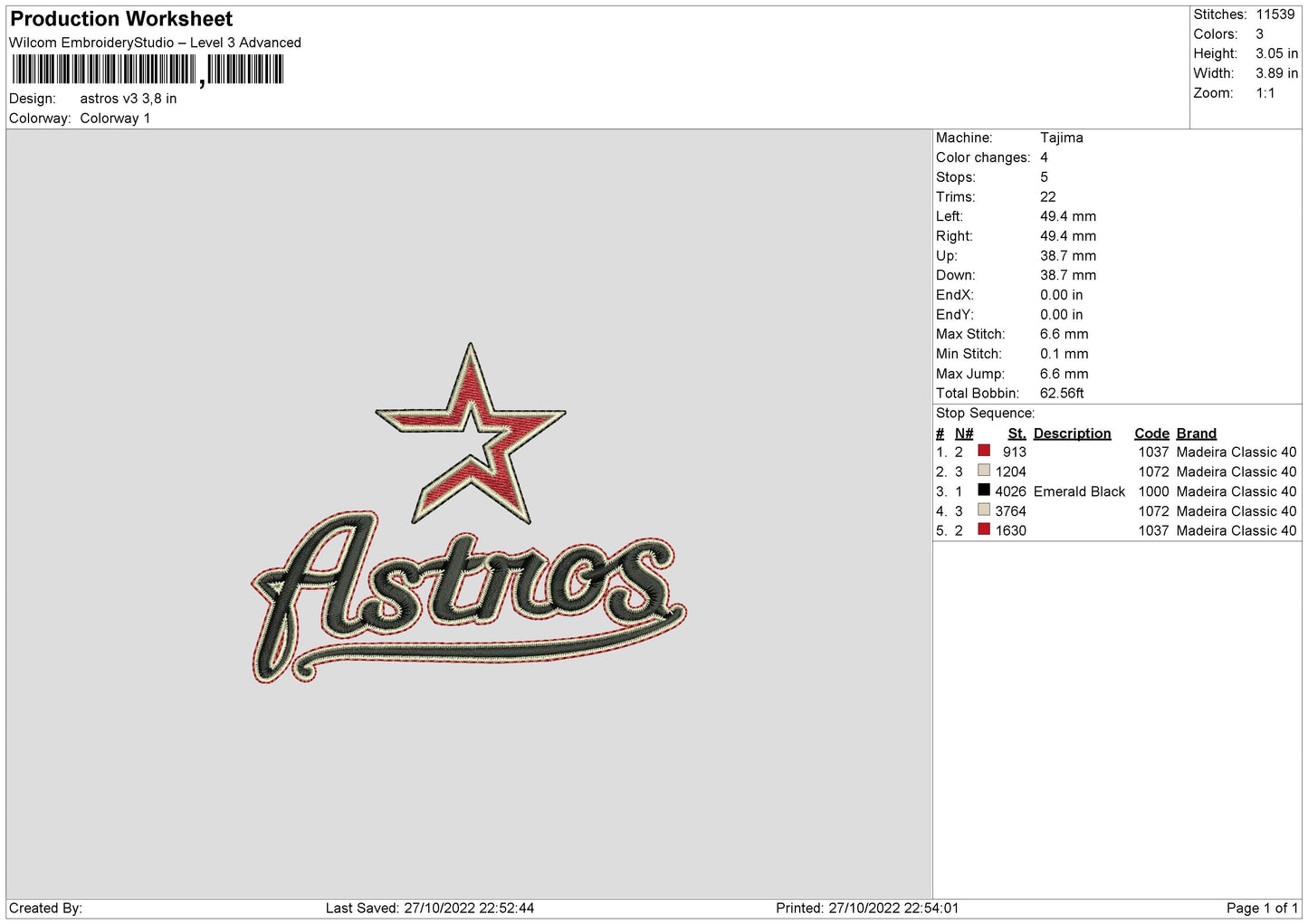Click the 'Colorway 1' value
The width and height of the screenshot is (1308, 924).
[x=115, y=119]
